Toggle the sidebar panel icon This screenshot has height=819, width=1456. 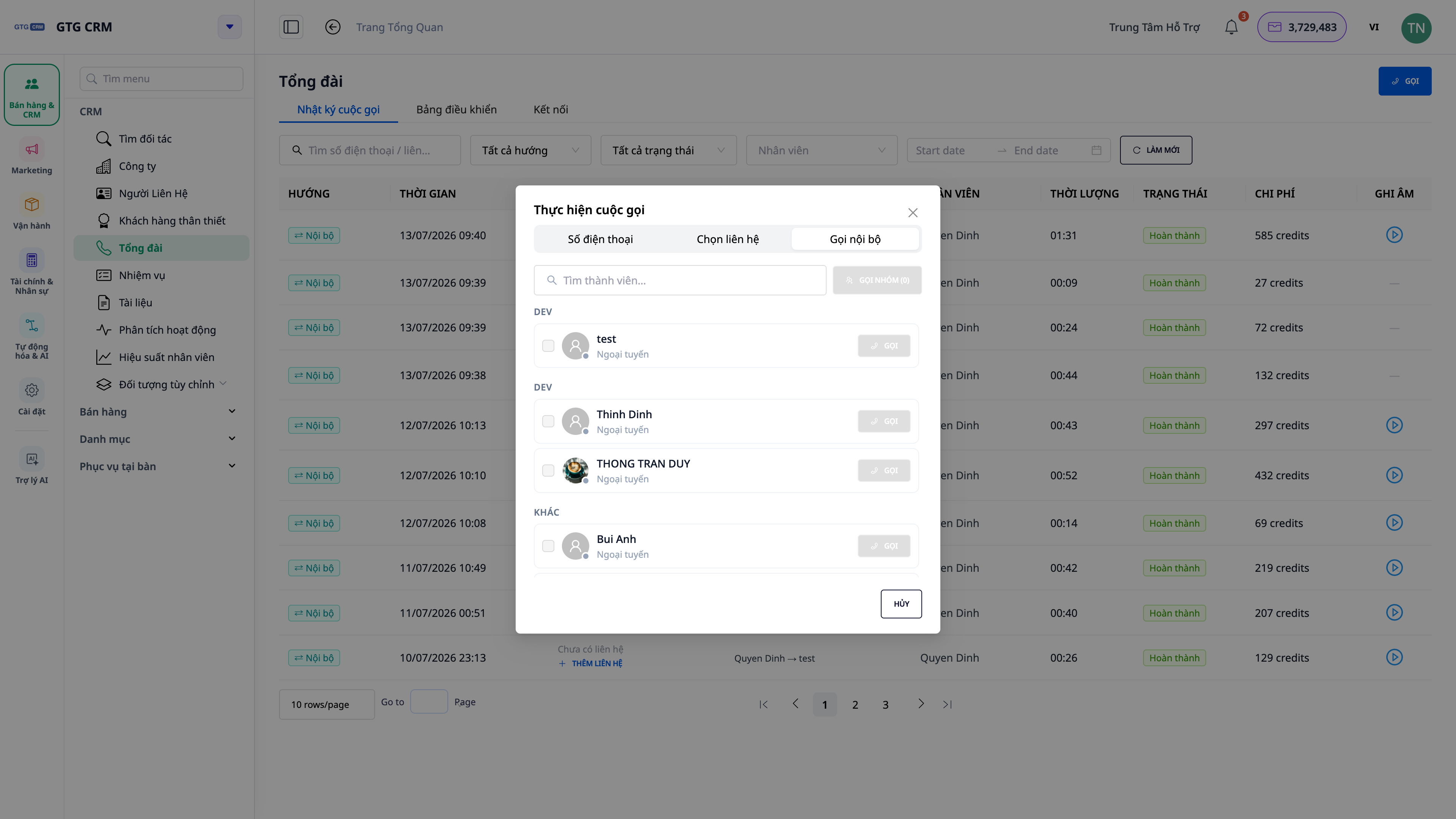click(x=291, y=27)
